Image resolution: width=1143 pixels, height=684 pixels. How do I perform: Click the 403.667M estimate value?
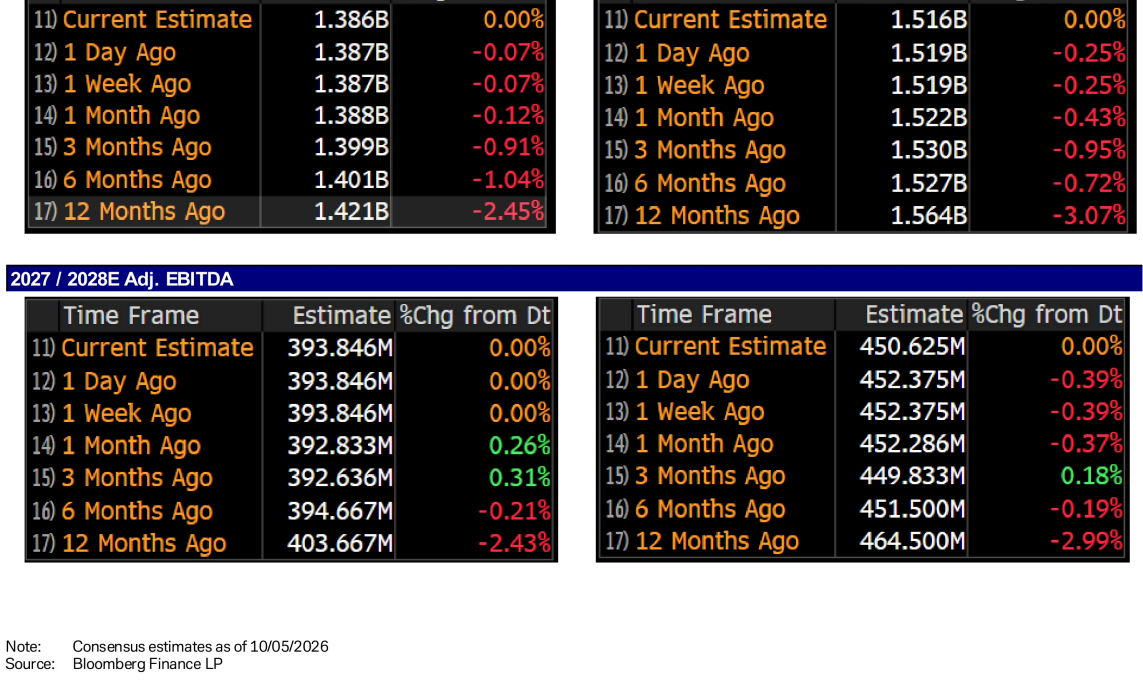click(340, 543)
